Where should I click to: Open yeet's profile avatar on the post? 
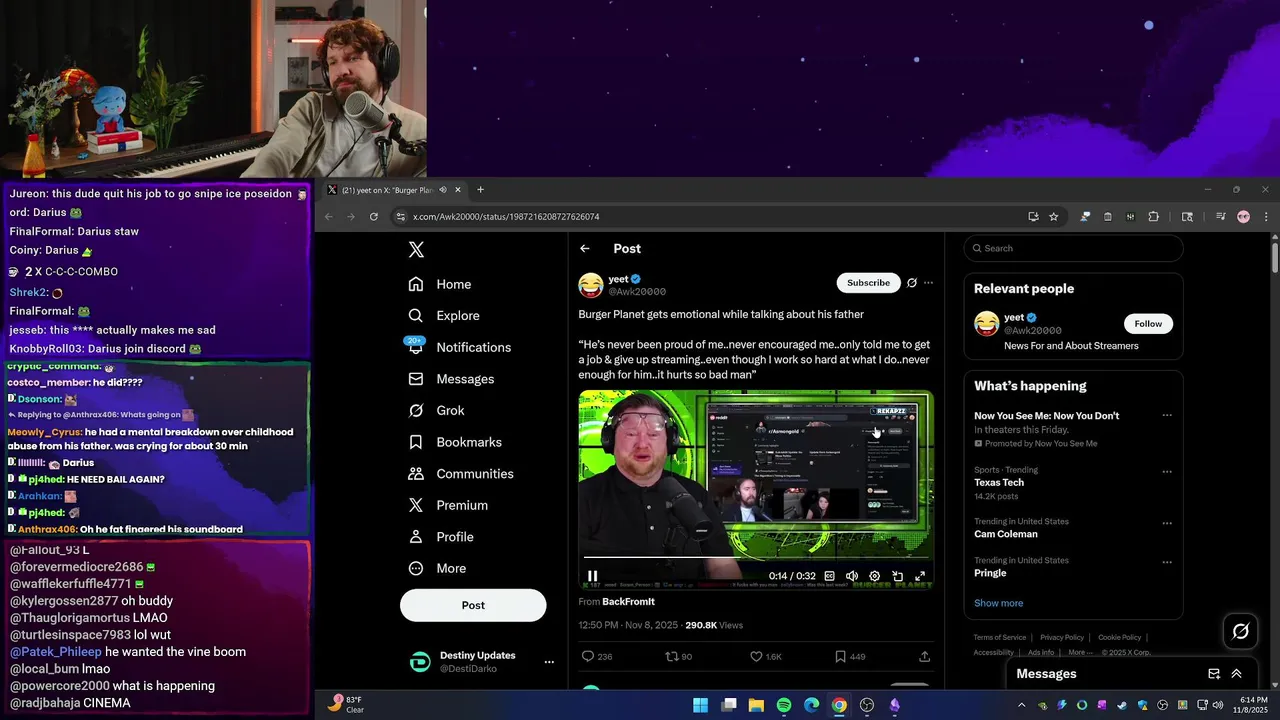[x=591, y=285]
